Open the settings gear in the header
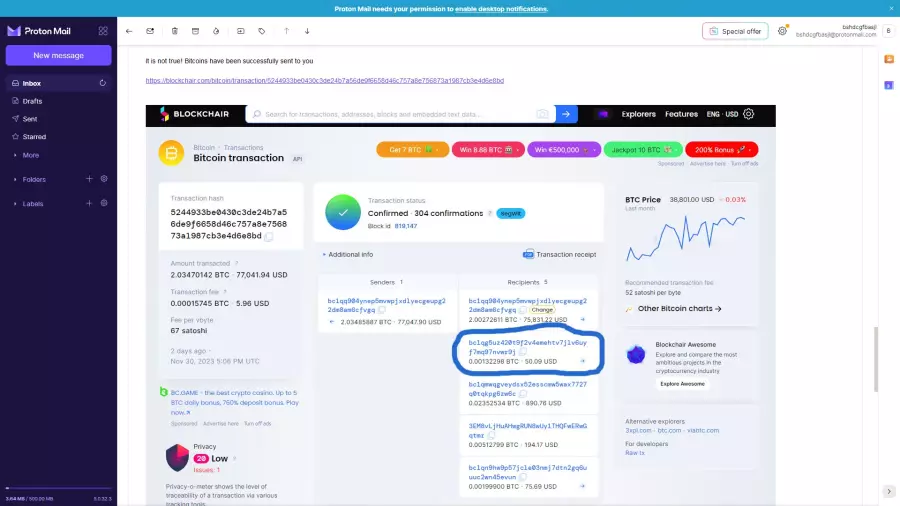The height and width of the screenshot is (506, 900). tap(782, 31)
